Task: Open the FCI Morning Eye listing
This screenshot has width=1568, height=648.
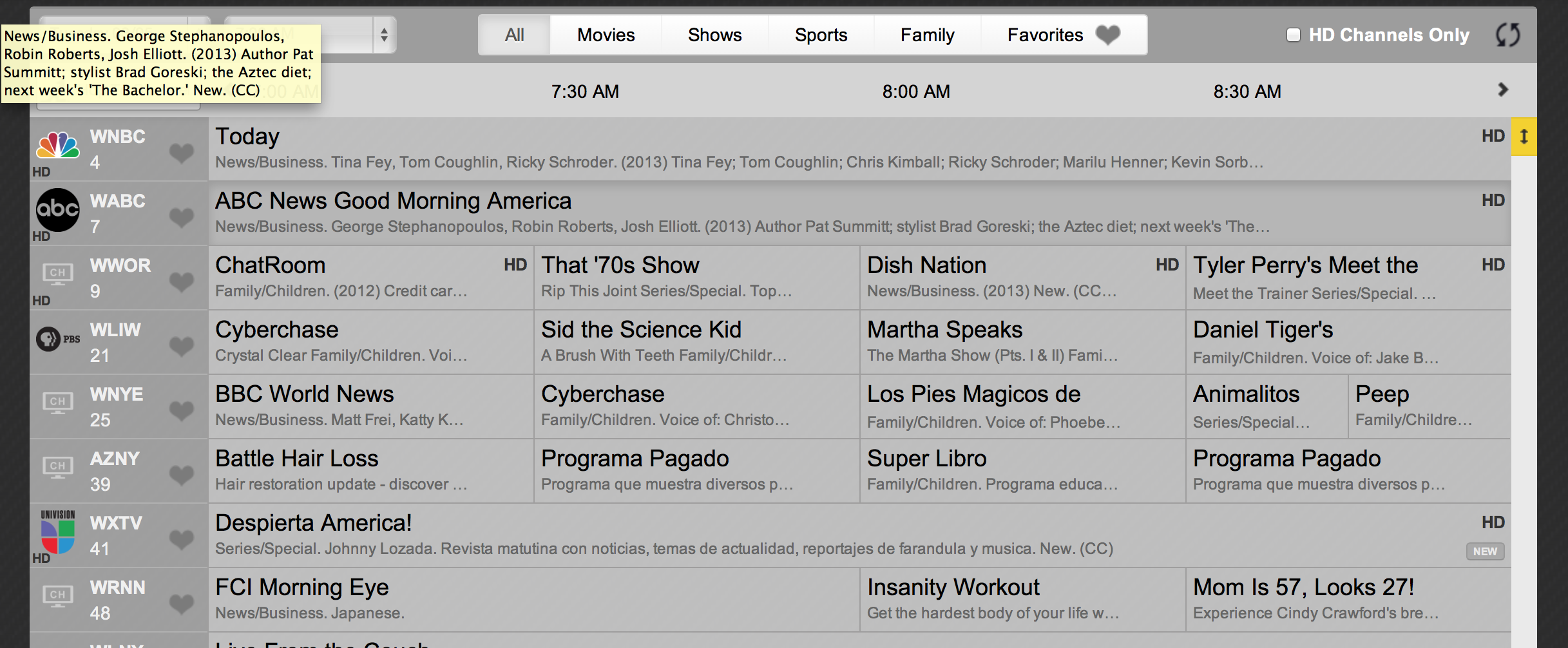Action: (x=534, y=600)
